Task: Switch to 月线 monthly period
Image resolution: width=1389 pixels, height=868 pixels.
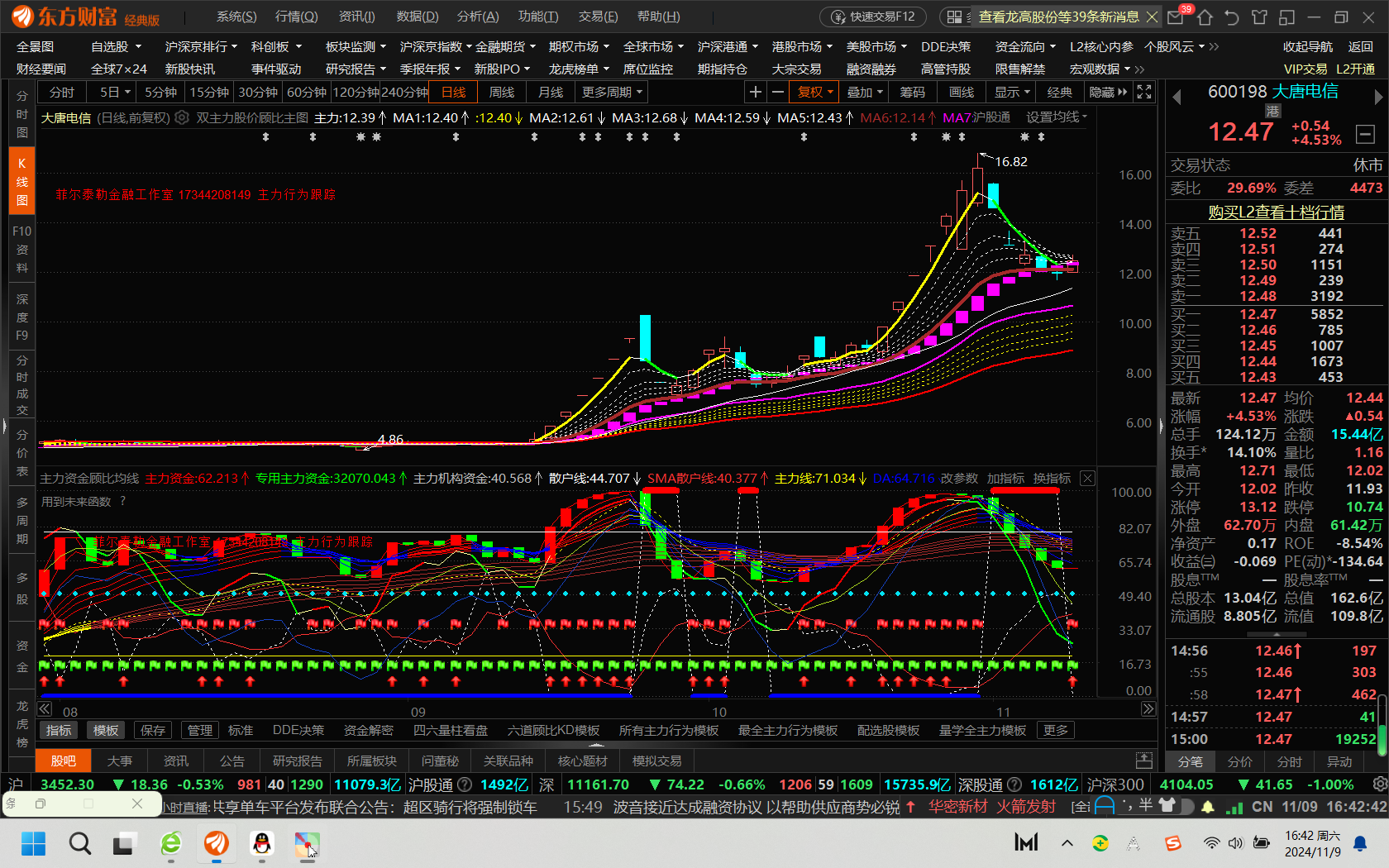Action: [x=551, y=92]
